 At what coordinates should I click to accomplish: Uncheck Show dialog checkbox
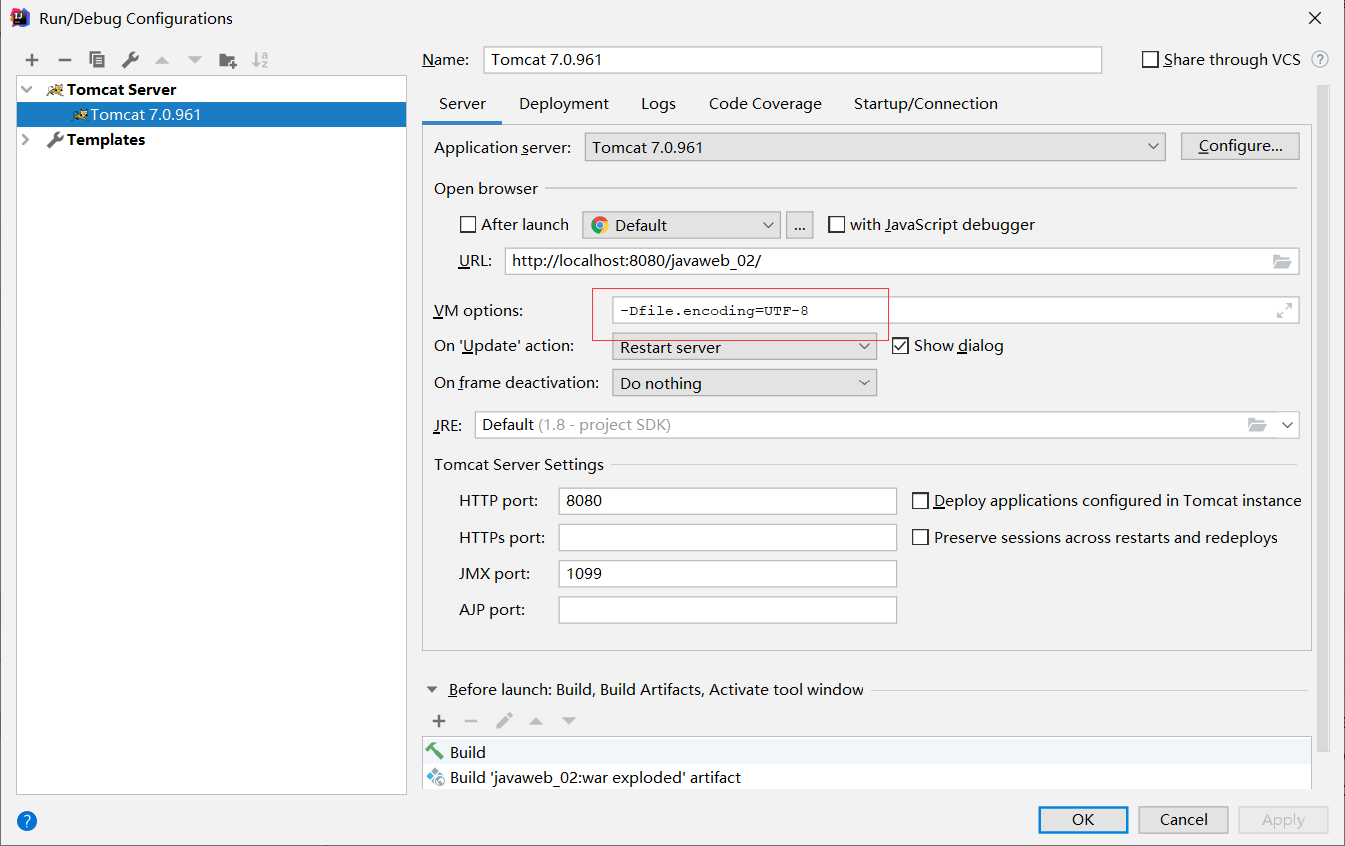(900, 346)
